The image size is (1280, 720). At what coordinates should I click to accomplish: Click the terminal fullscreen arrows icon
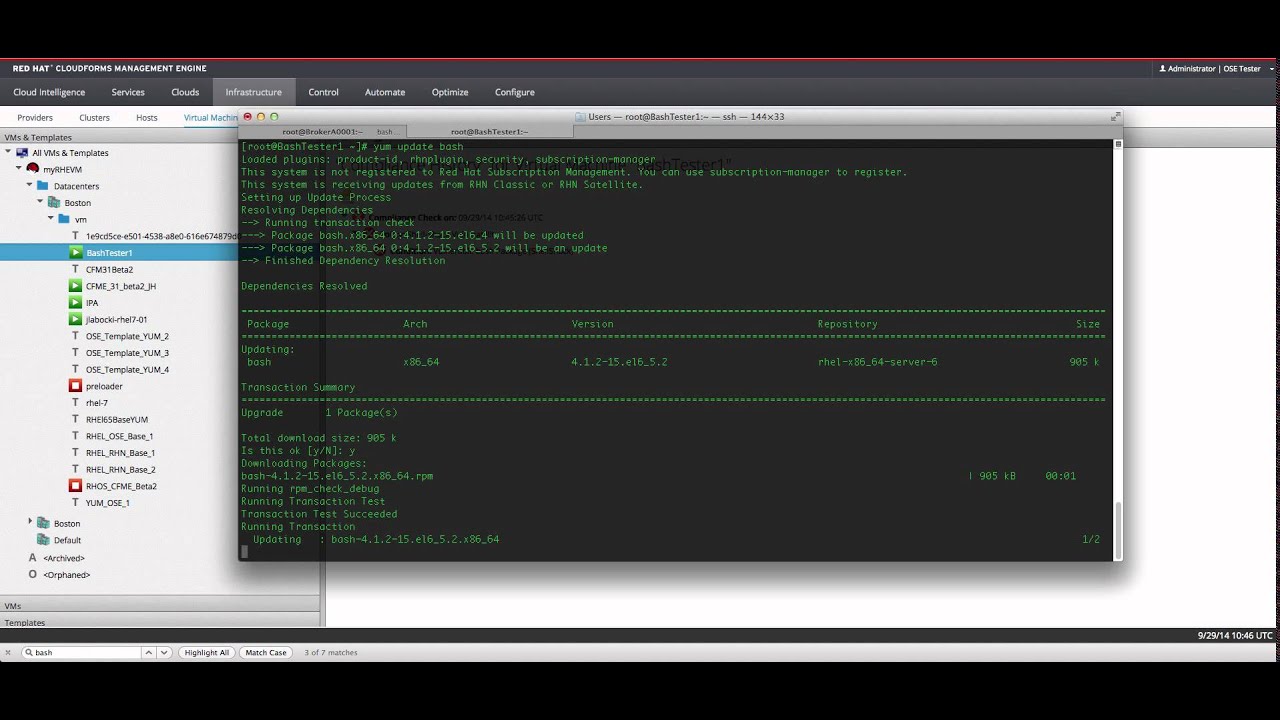tap(1115, 116)
